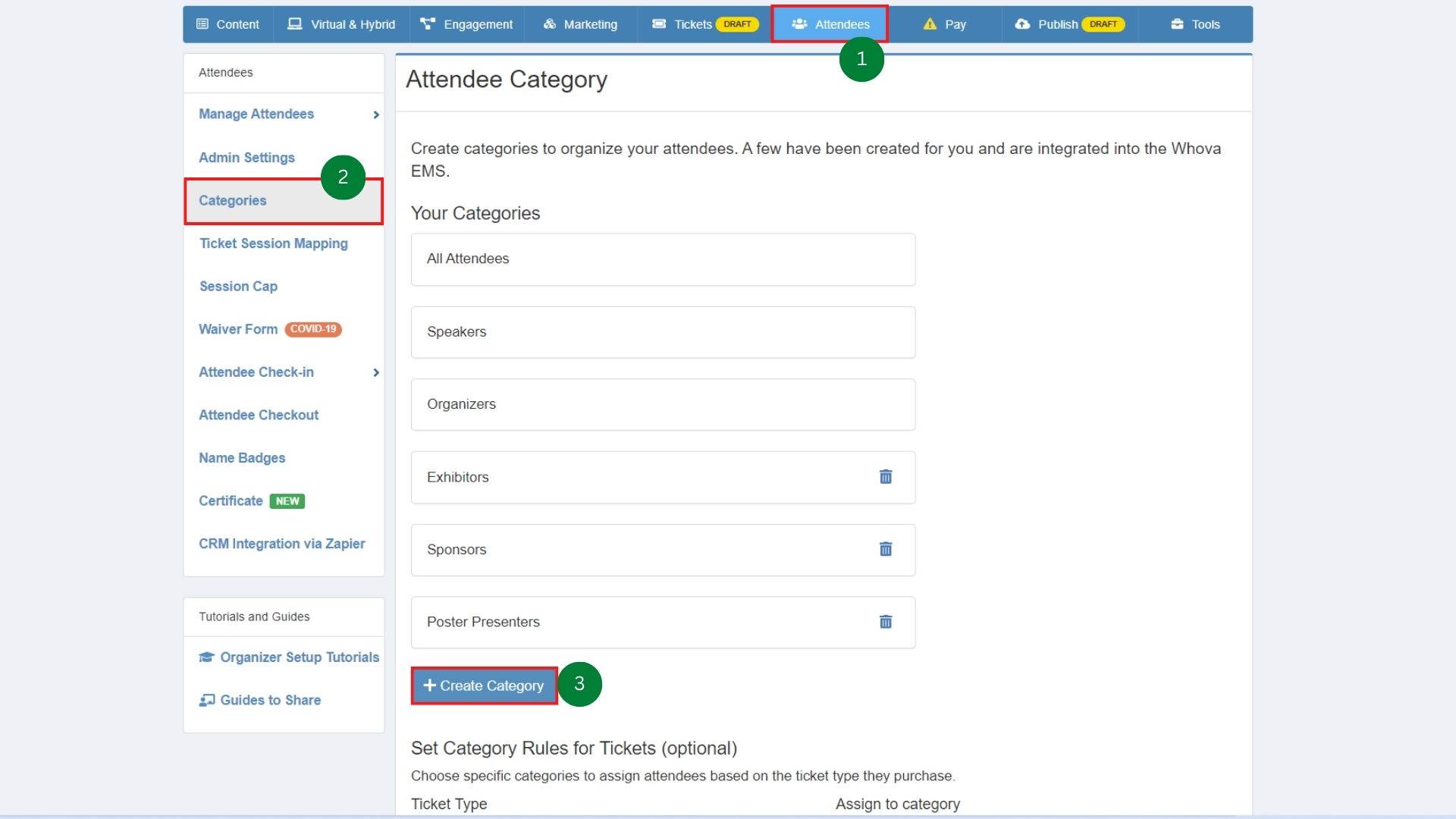Open the Waiver Form settings
Screen dimensions: 1456x819
point(237,328)
